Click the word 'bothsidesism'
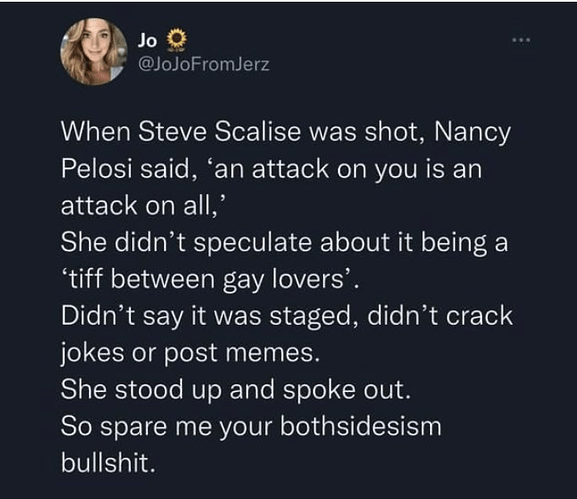Image resolution: width=577 pixels, height=499 pixels. 361,426
